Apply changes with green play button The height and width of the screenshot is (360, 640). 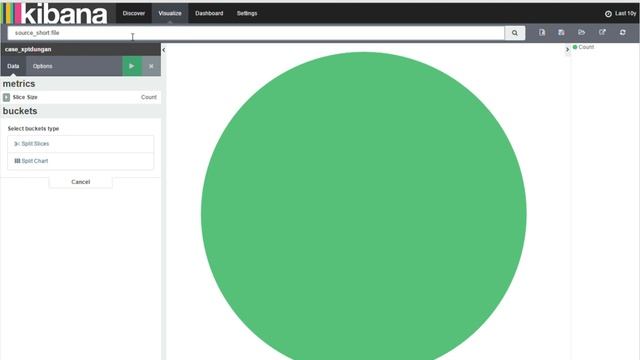click(x=132, y=66)
